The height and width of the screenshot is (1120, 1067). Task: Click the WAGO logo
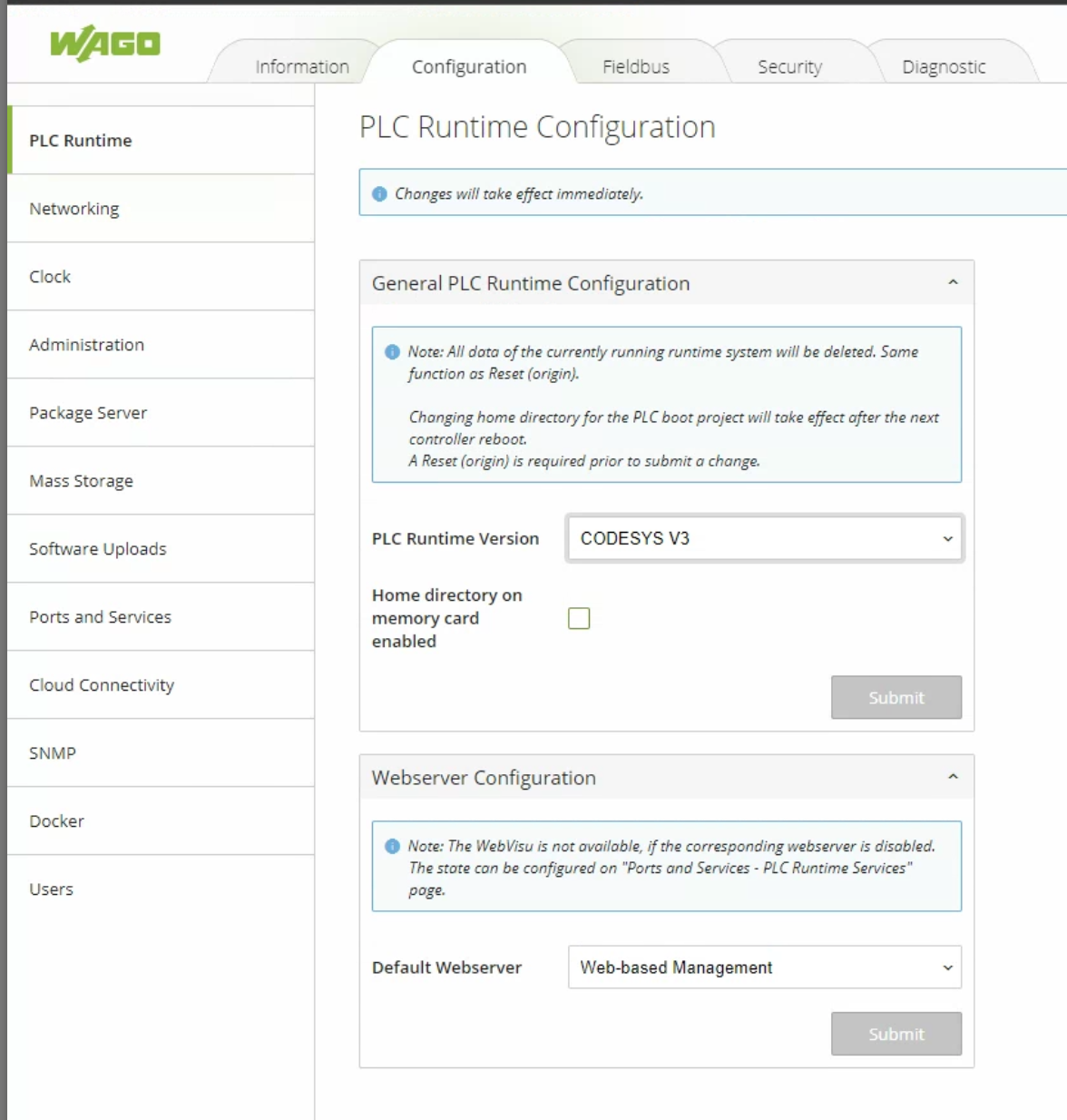click(x=104, y=44)
